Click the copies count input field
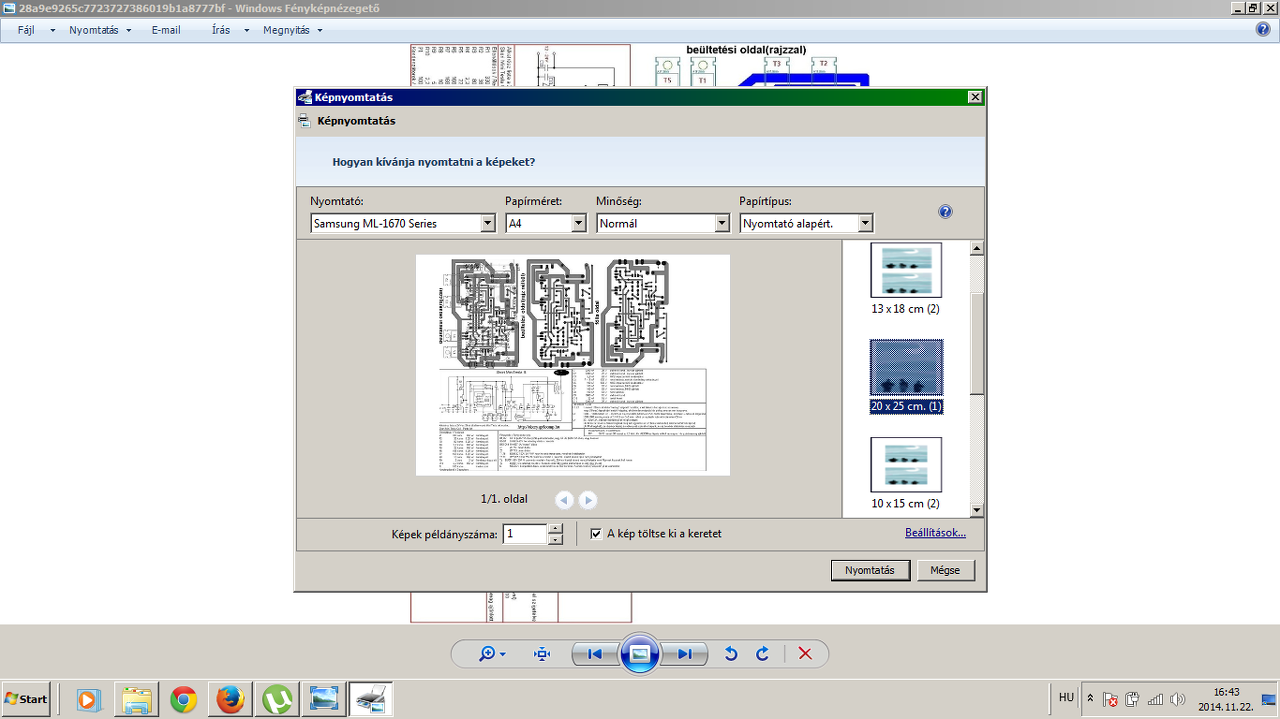Image resolution: width=1280 pixels, height=719 pixels. pos(525,534)
